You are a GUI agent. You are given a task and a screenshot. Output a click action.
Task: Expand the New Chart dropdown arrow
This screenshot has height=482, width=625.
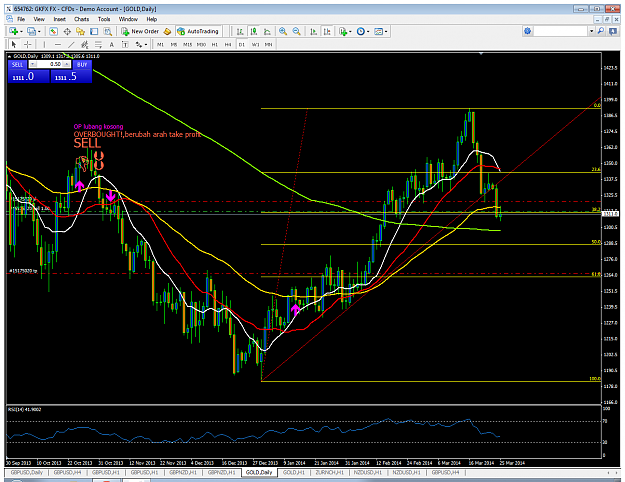[x=21, y=31]
